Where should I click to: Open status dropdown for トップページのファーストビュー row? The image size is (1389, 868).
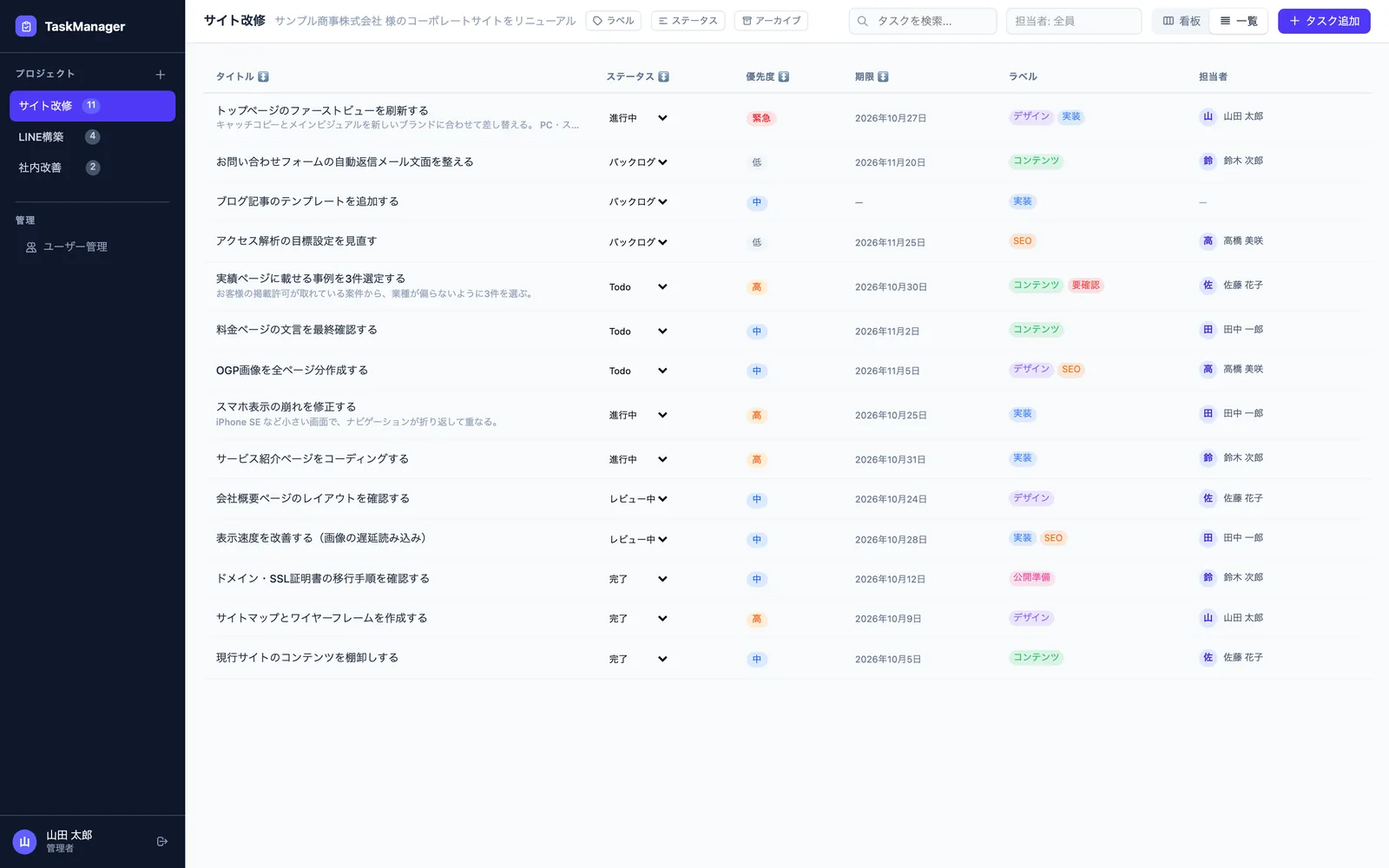[638, 118]
